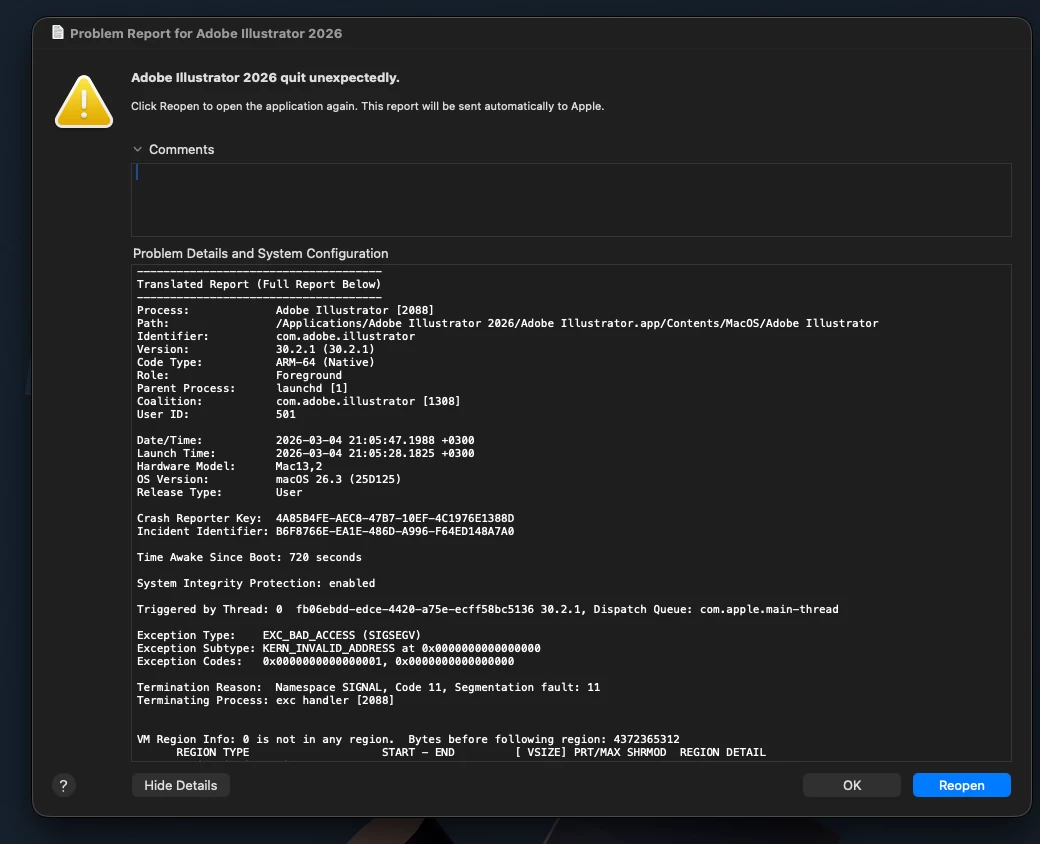The image size is (1040, 844).
Task: Click the Identifier value 'com.adobe.illustrator'
Action: (x=346, y=336)
